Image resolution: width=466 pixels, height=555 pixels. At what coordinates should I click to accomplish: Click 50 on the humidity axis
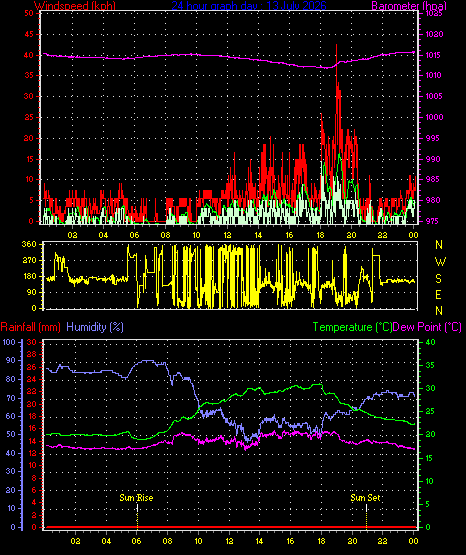[11, 435]
